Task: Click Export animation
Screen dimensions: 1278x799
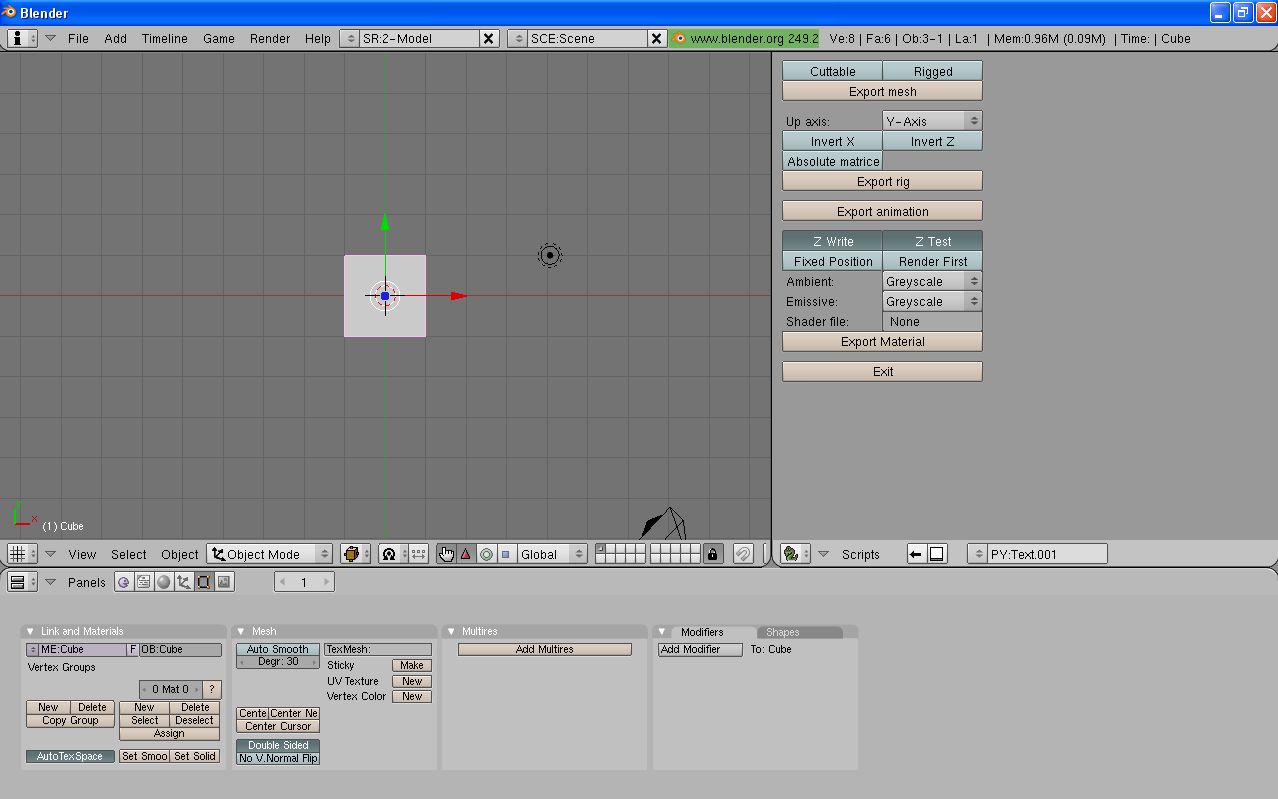Action: tap(882, 211)
